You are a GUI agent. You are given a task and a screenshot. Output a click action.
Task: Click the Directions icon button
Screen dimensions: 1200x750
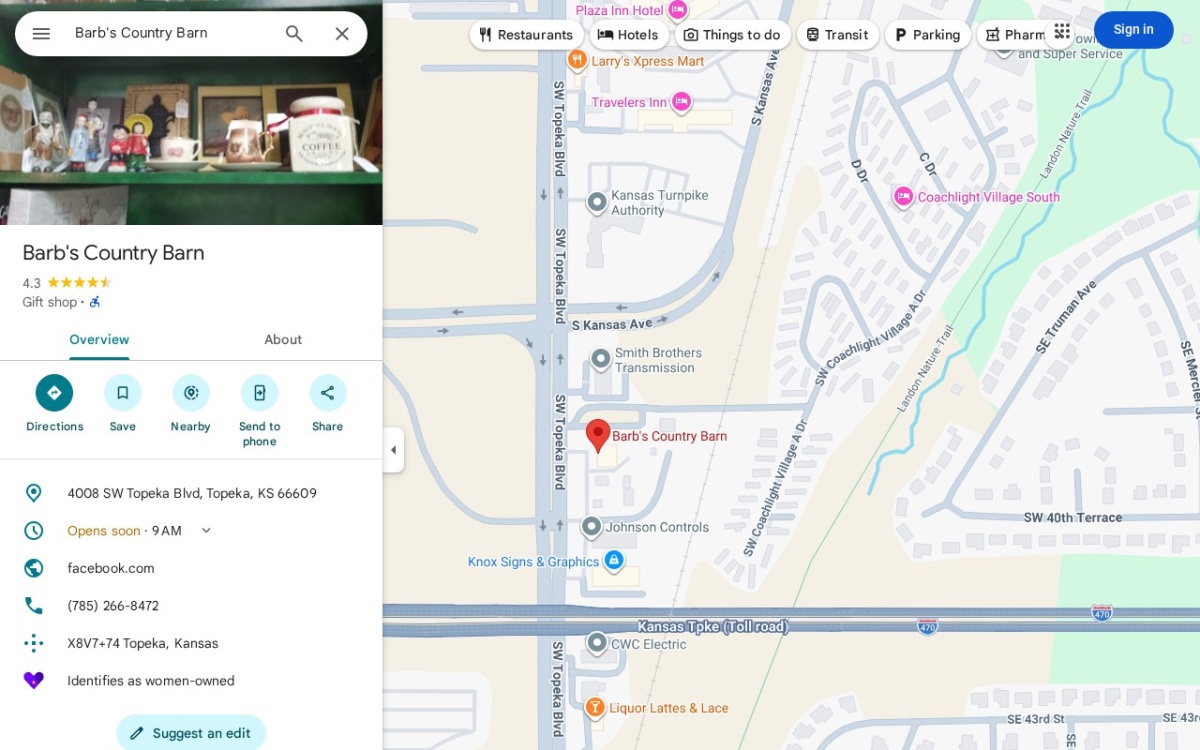54,393
